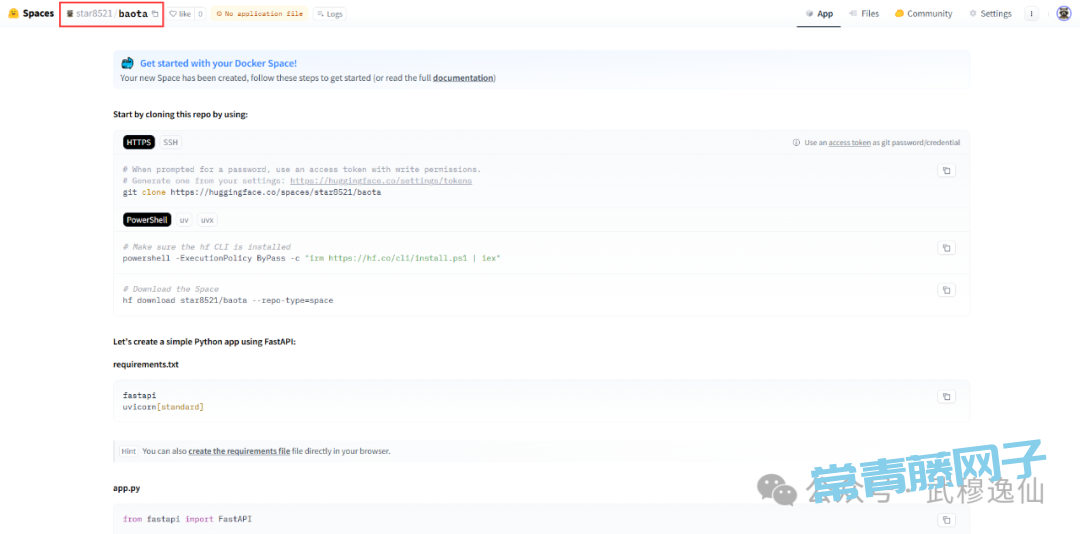
Task: Open the Settings tab
Action: [990, 14]
